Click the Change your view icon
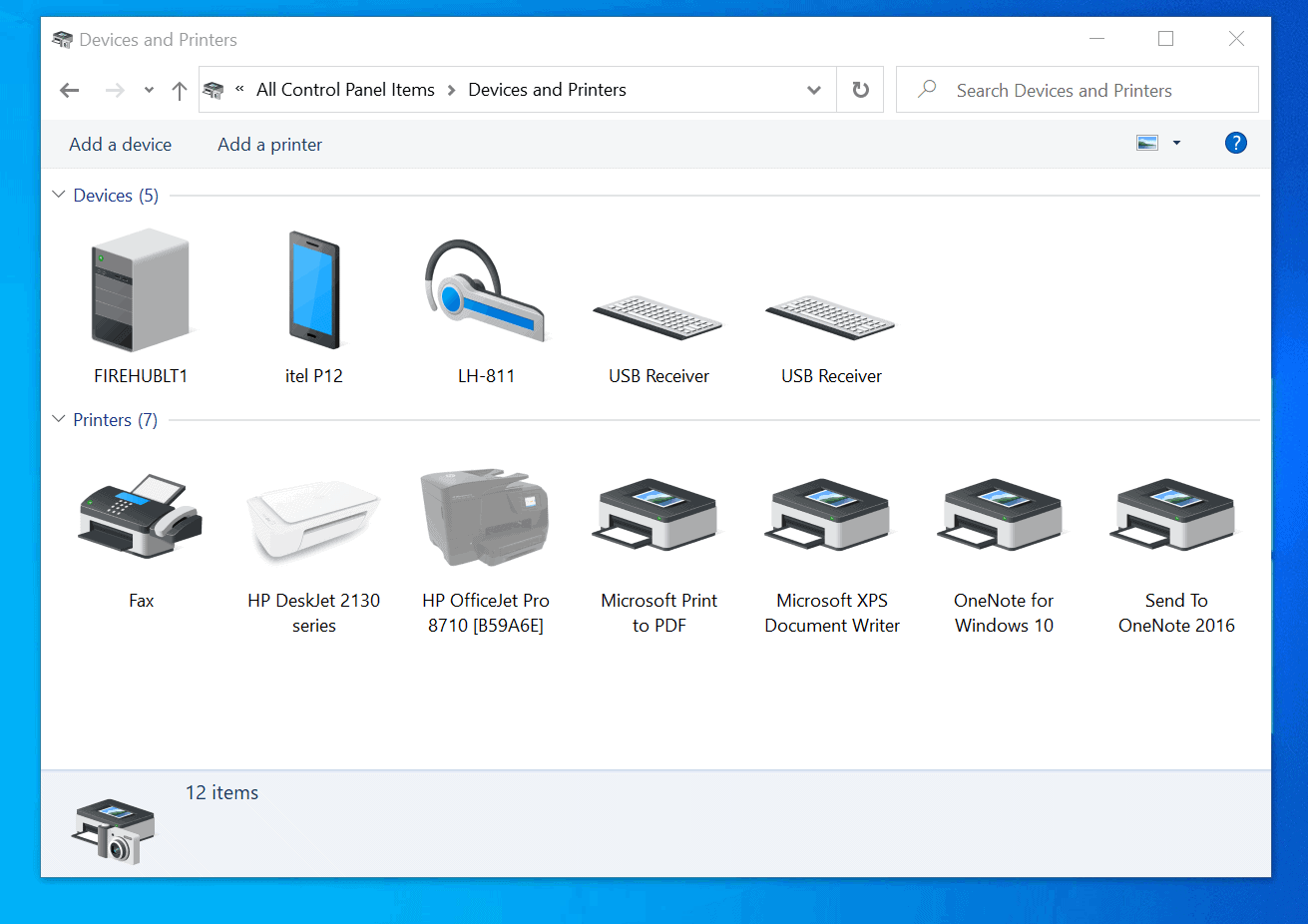 [1147, 143]
